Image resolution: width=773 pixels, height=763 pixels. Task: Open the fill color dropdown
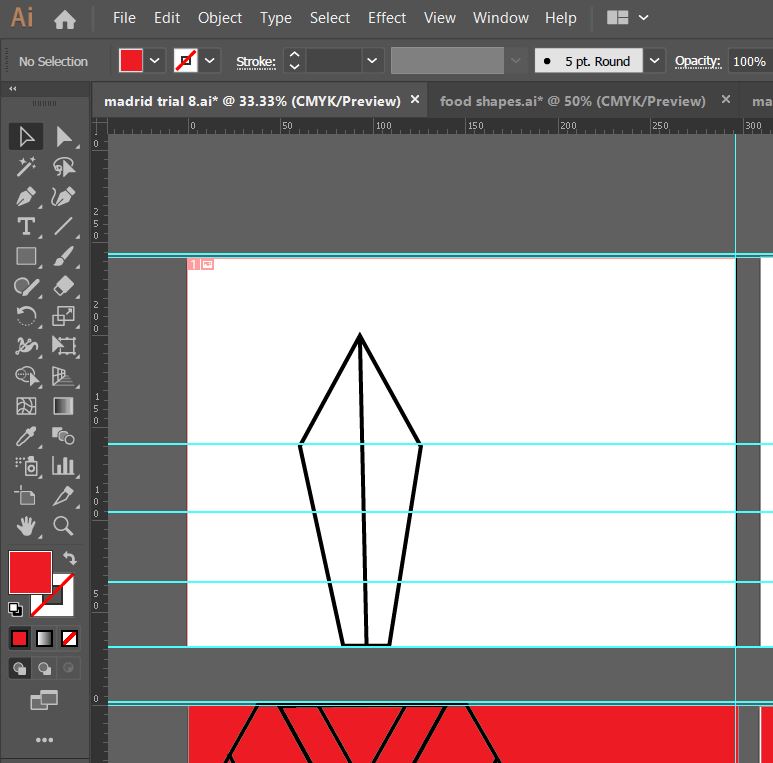tap(155, 61)
